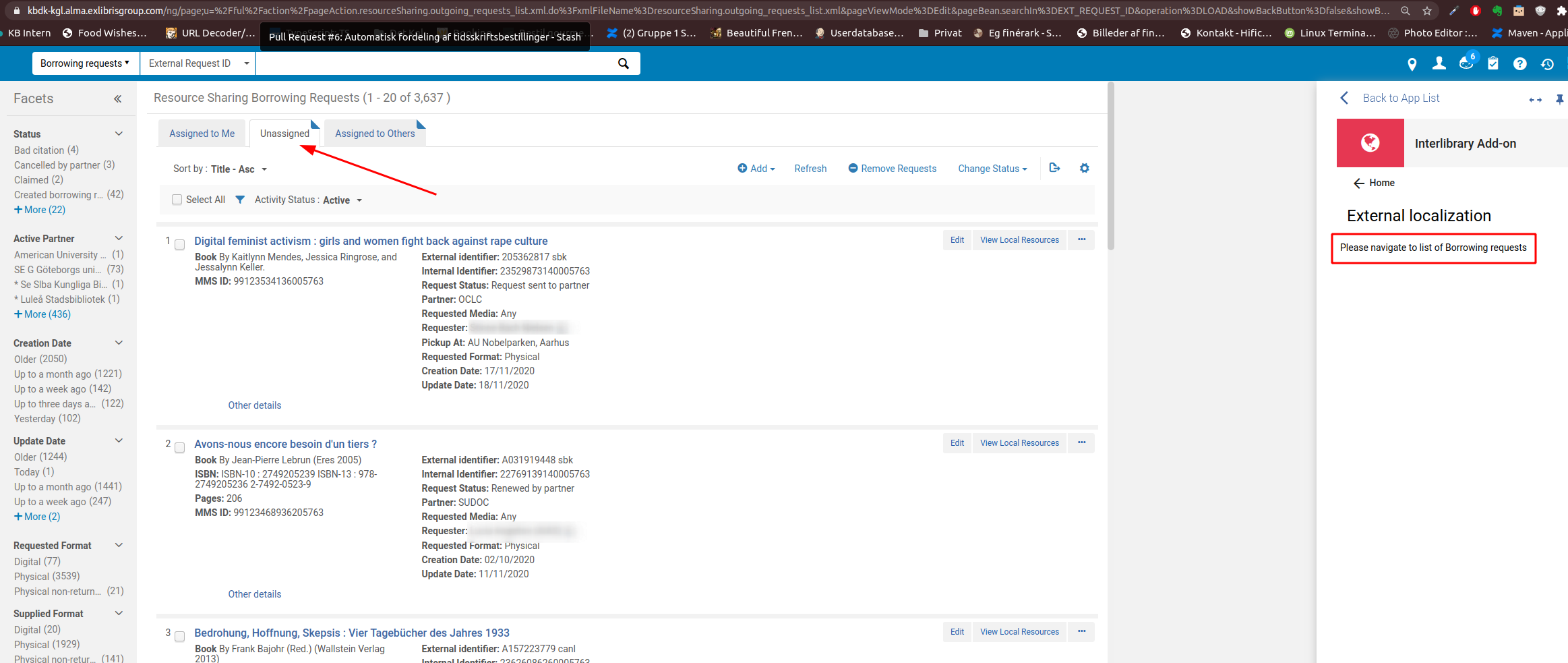Check the Select All checkbox
This screenshot has width=1568, height=663.
coord(177,199)
